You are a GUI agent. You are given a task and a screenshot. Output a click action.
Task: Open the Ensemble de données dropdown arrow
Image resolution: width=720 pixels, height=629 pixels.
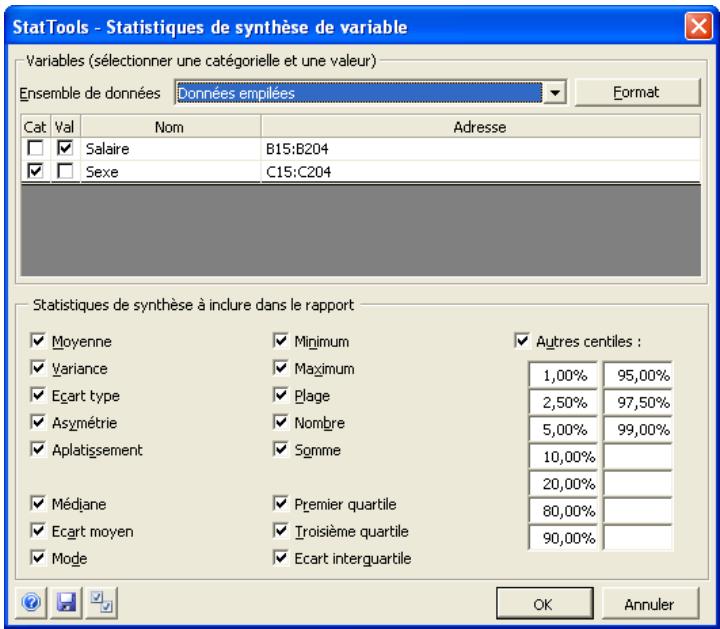(555, 93)
